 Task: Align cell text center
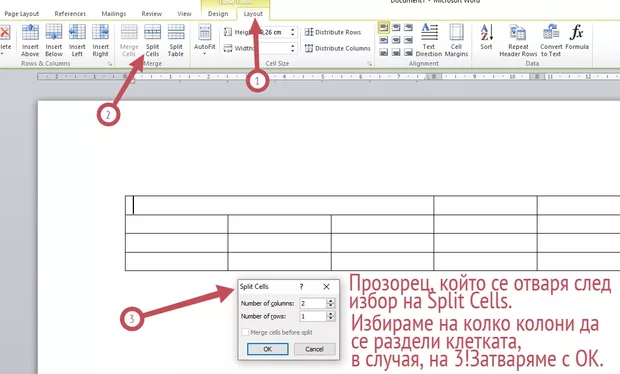pyautogui.click(x=396, y=40)
